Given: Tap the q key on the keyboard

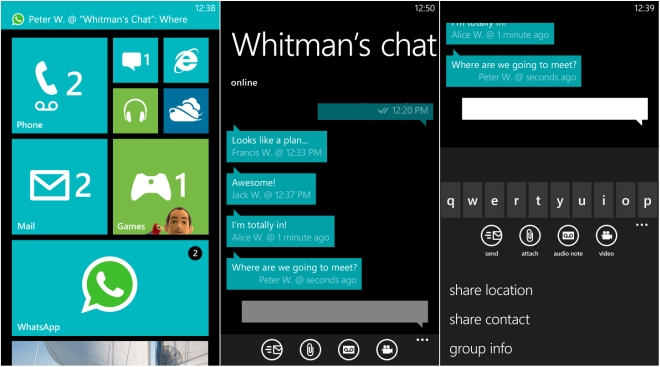Looking at the screenshot, I should 450,200.
